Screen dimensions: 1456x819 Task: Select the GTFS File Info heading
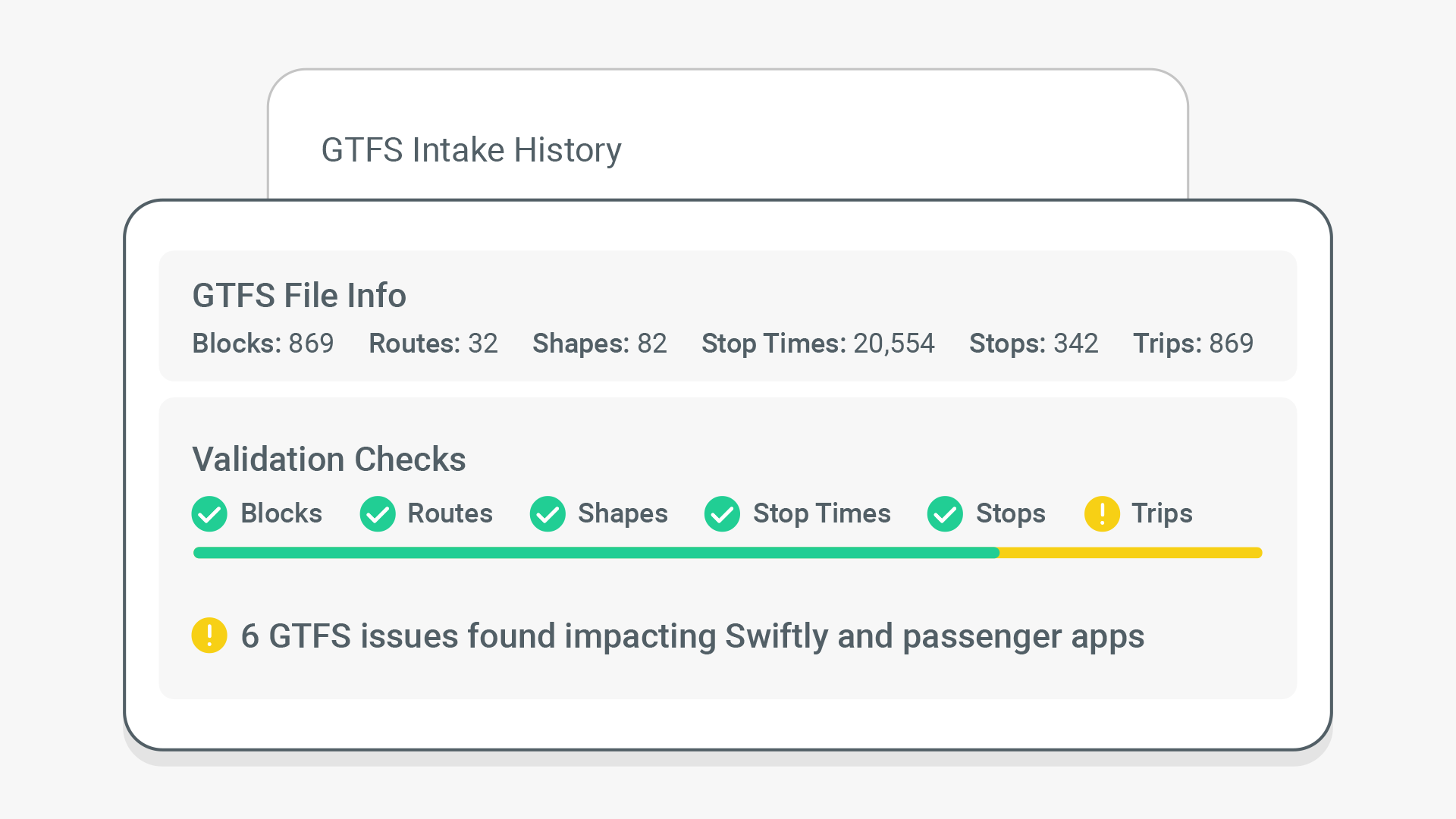(299, 296)
